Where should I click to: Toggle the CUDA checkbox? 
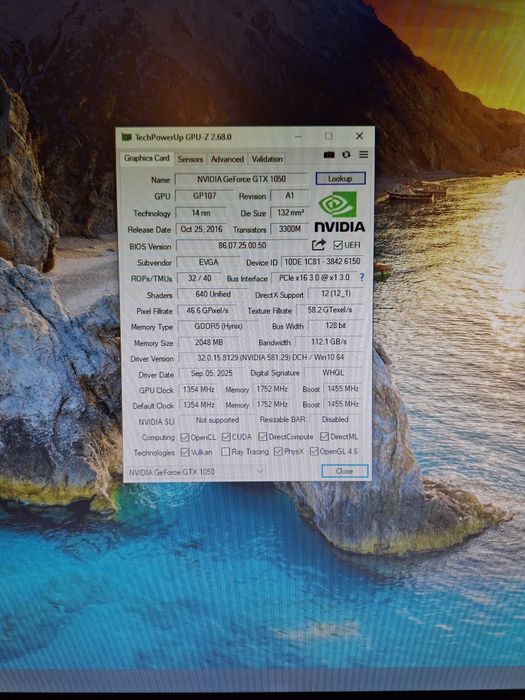tap(226, 437)
